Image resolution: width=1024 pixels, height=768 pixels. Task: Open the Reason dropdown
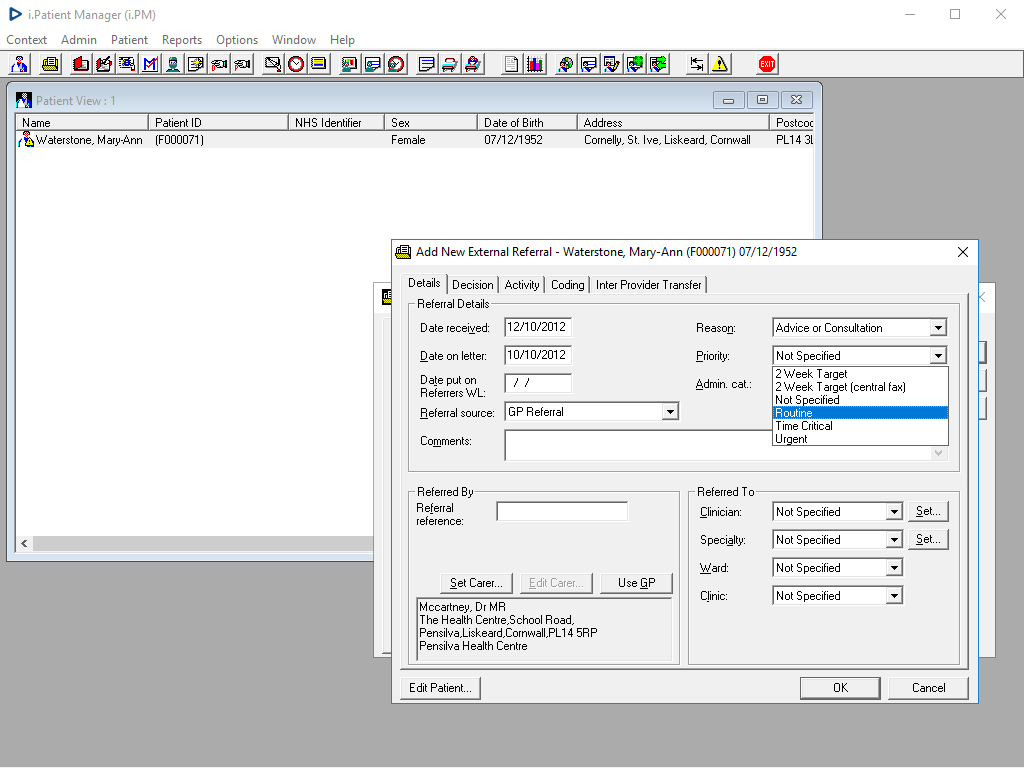click(938, 328)
